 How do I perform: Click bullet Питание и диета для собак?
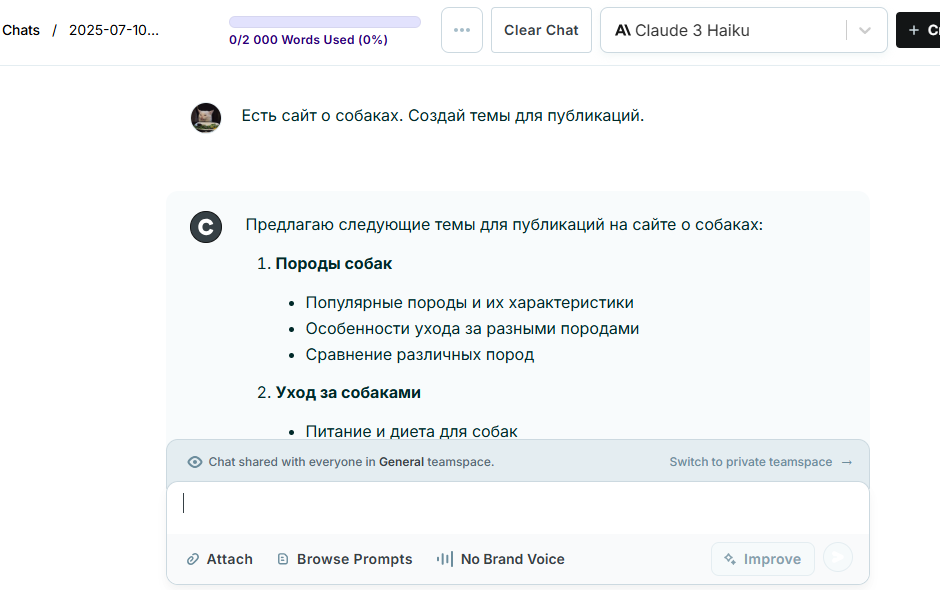coord(411,431)
